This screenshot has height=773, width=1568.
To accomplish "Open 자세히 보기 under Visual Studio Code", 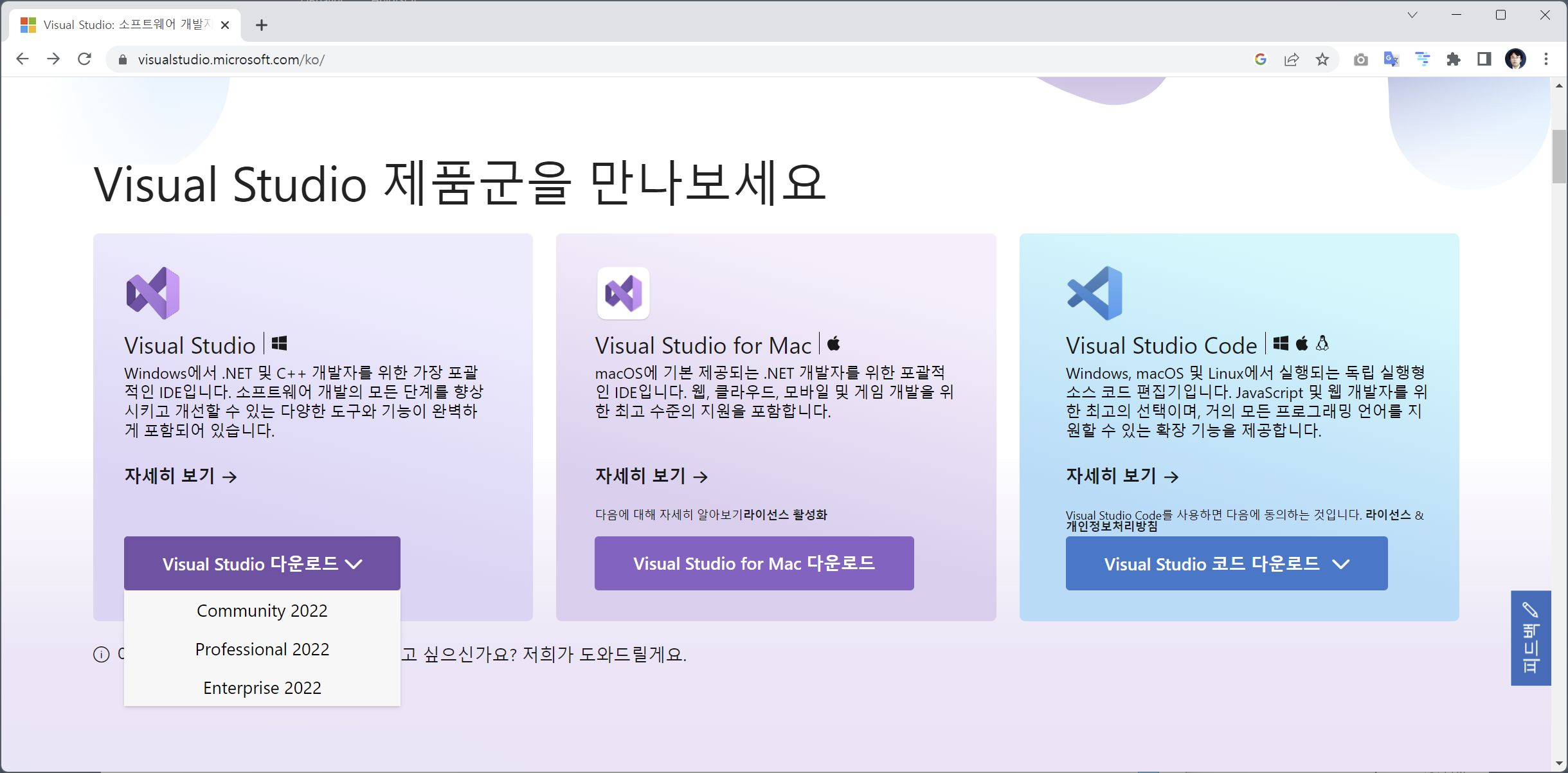I will pyautogui.click(x=1122, y=476).
